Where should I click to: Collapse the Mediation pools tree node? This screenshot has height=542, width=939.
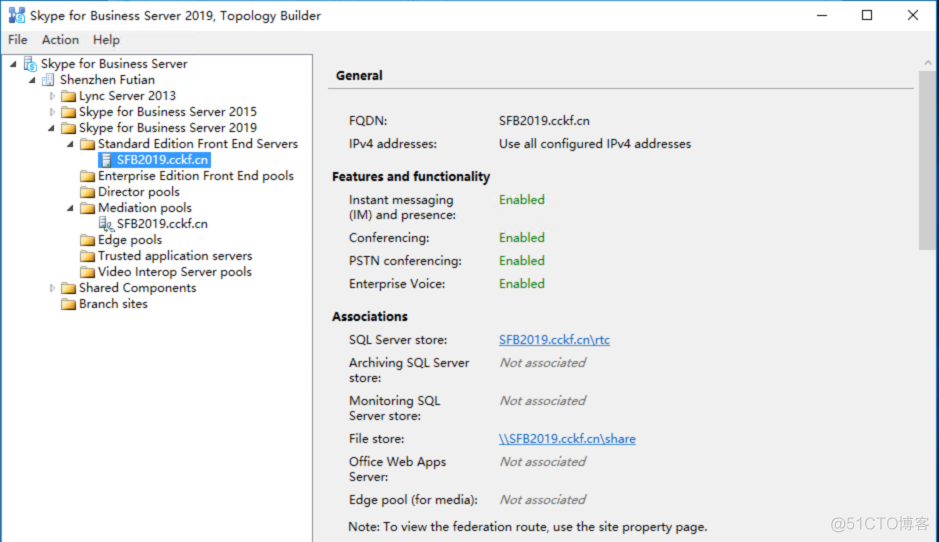click(71, 208)
